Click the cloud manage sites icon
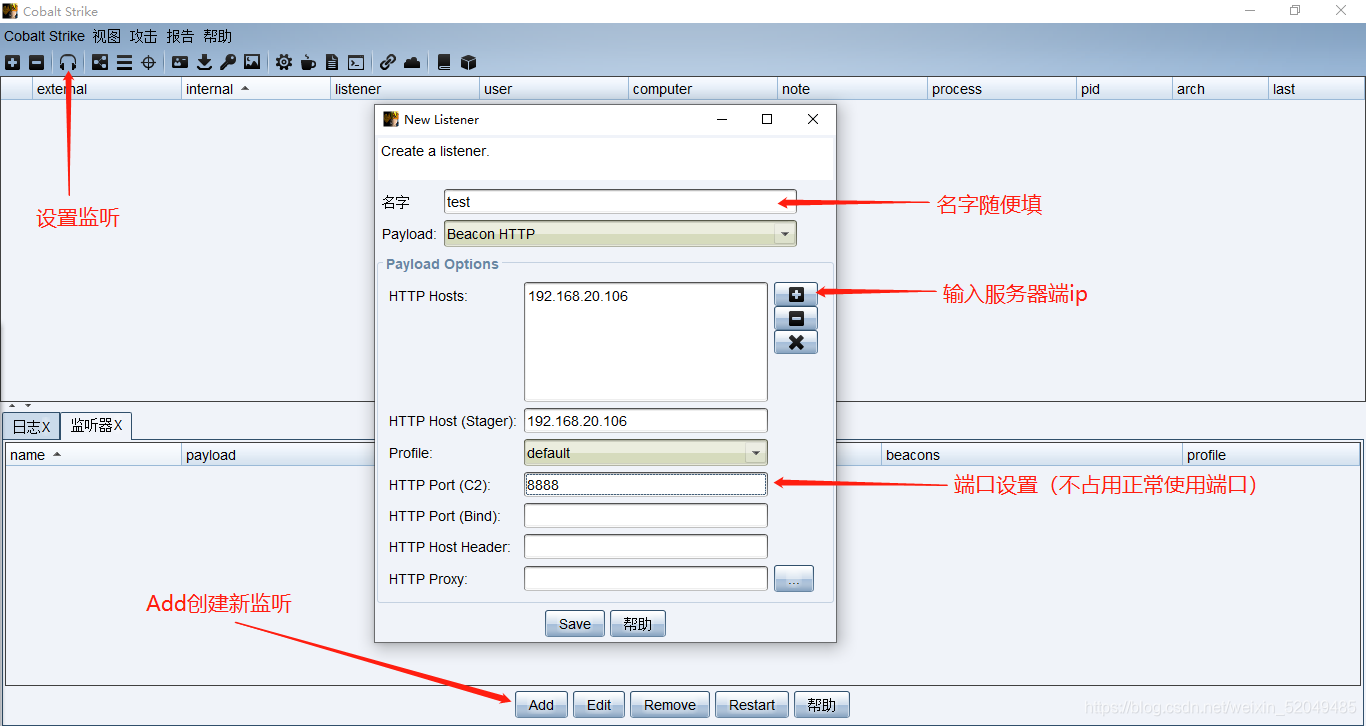1366x726 pixels. pos(412,62)
